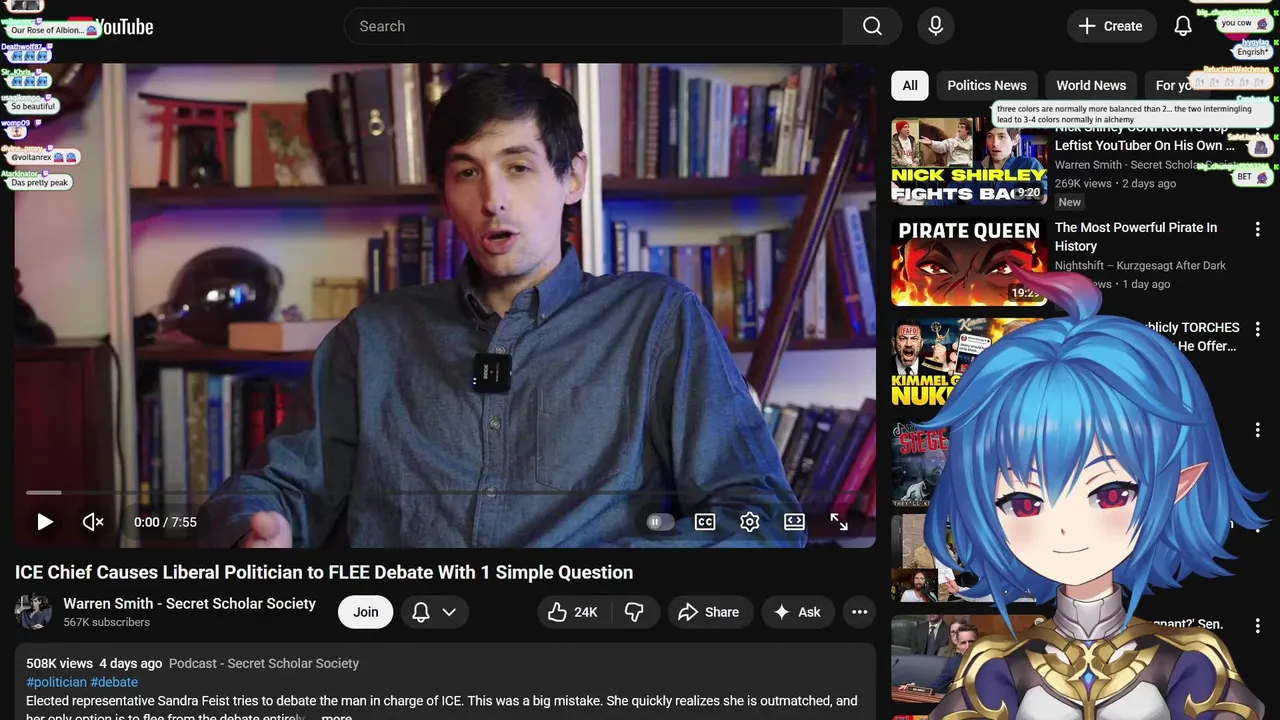Focus the Search input field

tap(593, 26)
